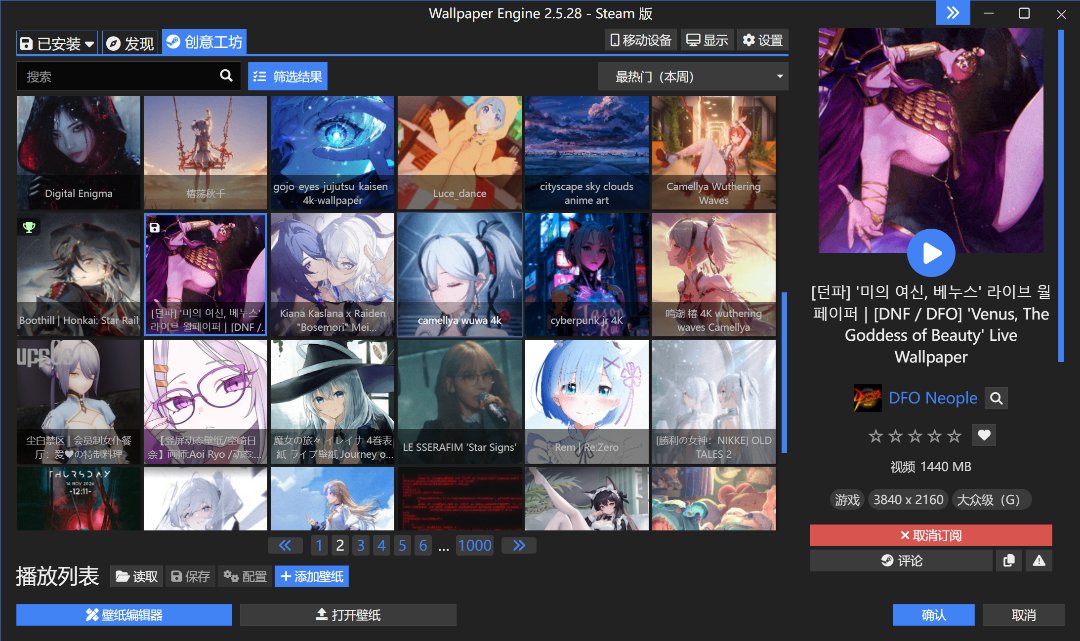This screenshot has height=641, width=1080.
Task: Open the 最热门 (本周) sort dropdown
Action: (x=693, y=76)
